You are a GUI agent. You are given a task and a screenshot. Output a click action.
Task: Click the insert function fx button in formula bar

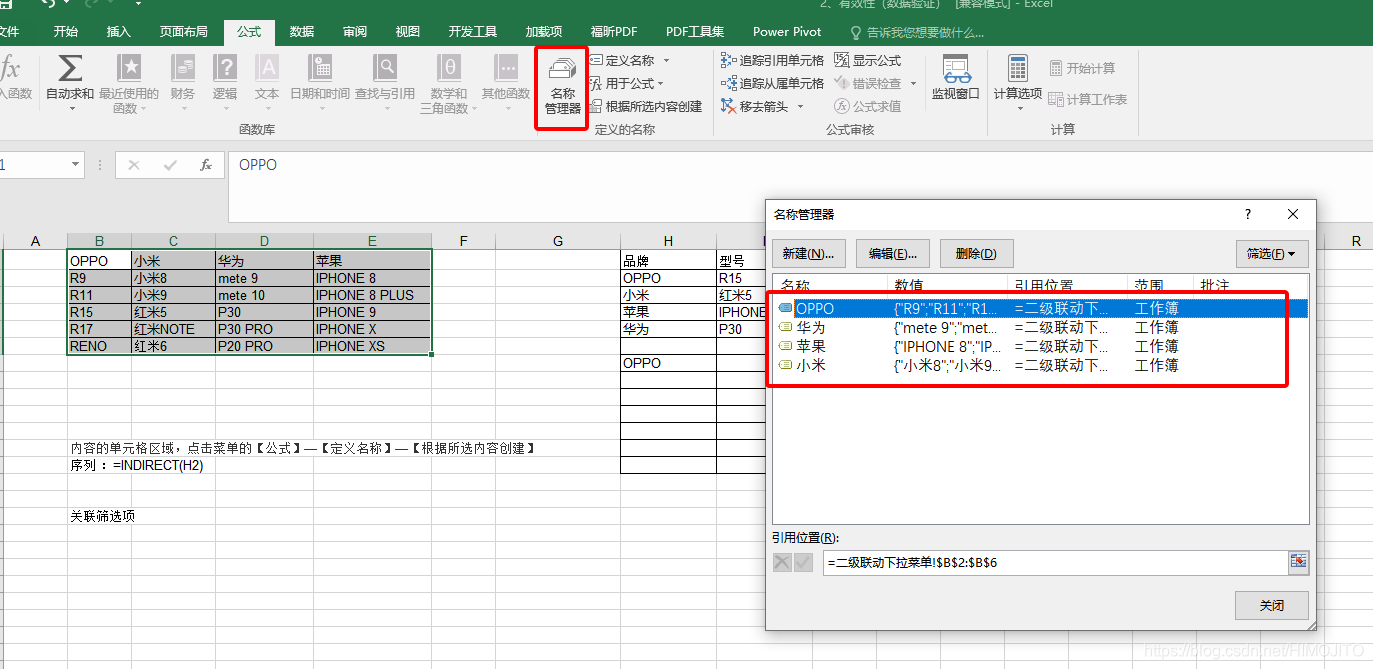[206, 165]
